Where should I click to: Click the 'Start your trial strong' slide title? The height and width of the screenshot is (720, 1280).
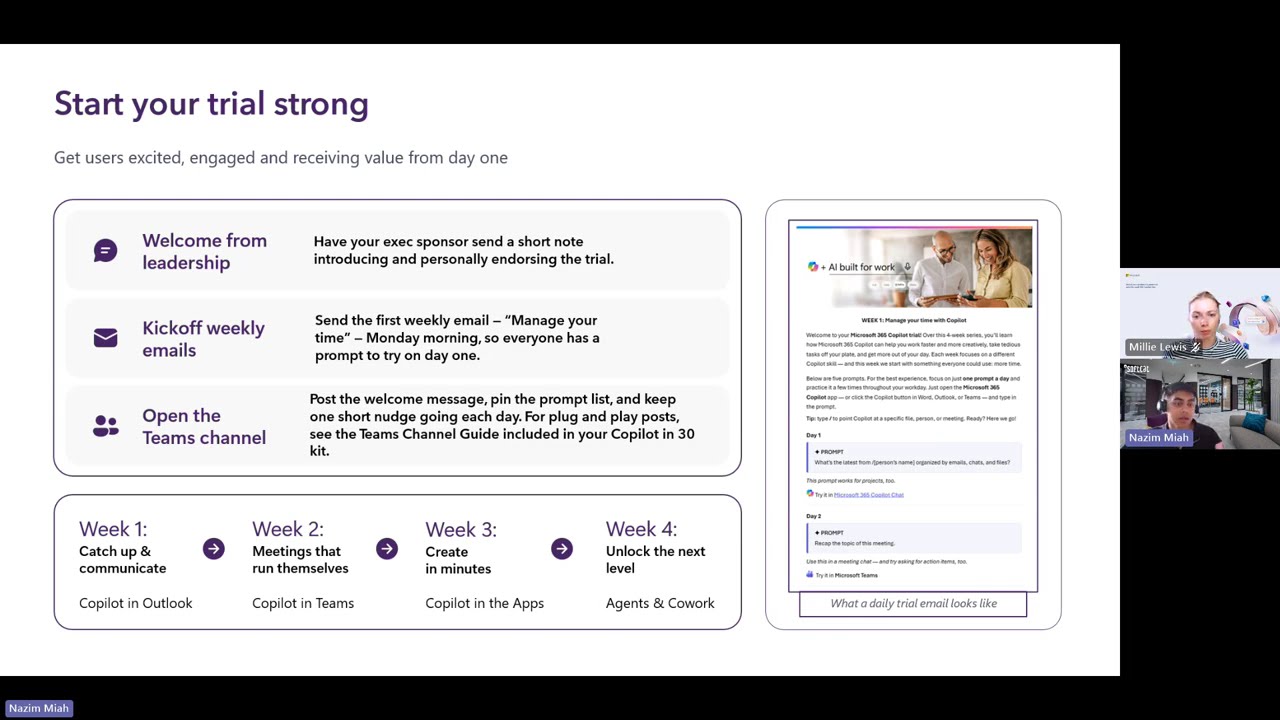click(x=211, y=104)
